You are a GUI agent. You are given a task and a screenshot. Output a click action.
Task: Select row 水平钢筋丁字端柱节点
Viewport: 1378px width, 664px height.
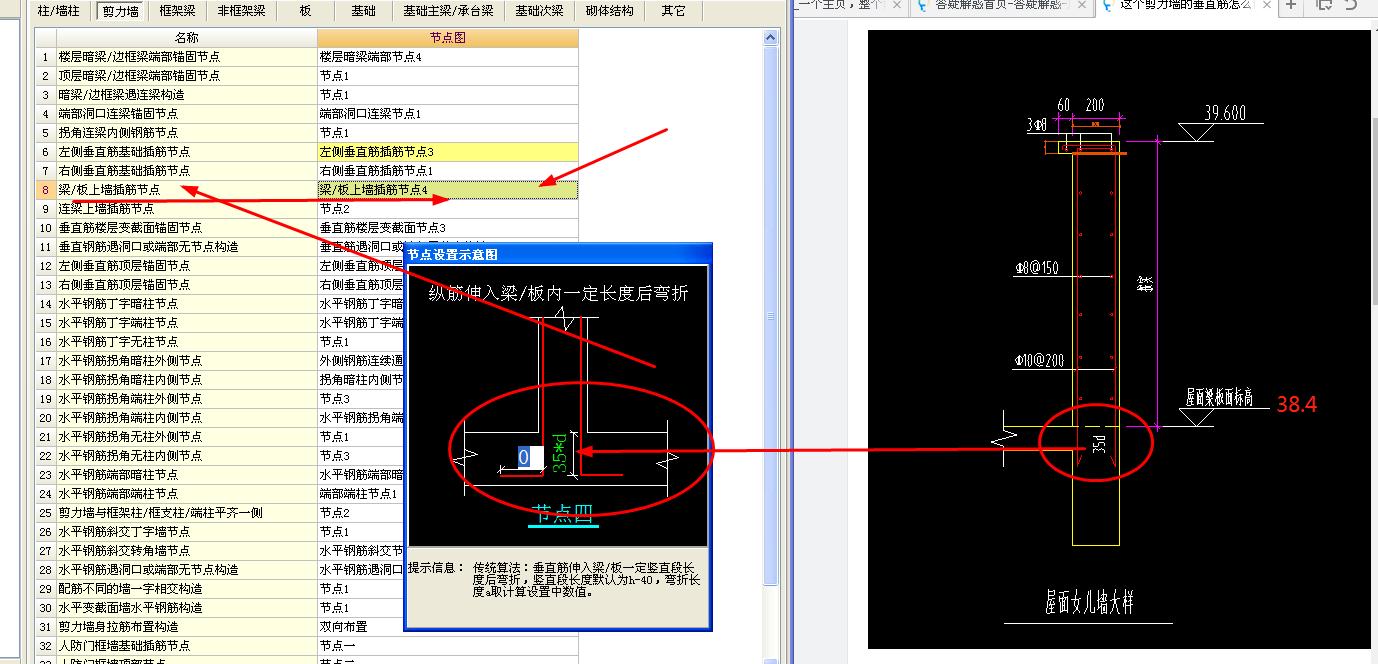186,323
